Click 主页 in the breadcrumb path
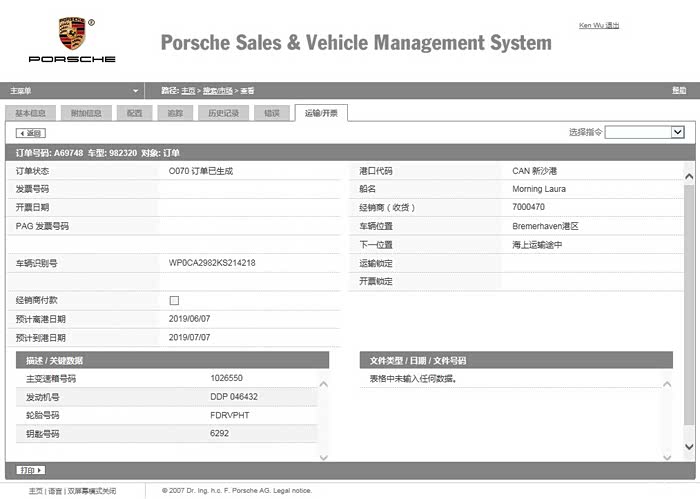Screen dimensions: 700x499 click(188, 90)
